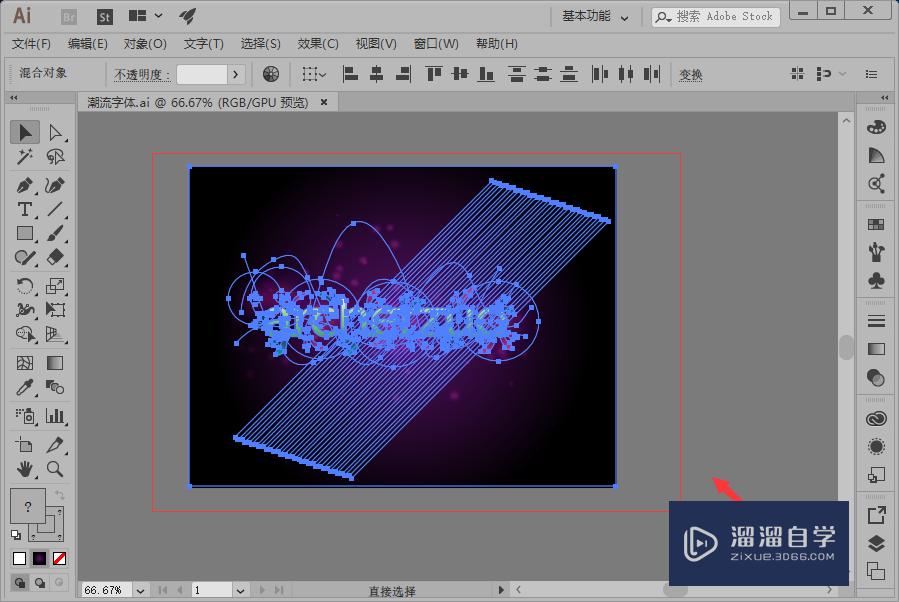The height and width of the screenshot is (602, 899).
Task: Activate the Zoom tool
Action: [55, 468]
